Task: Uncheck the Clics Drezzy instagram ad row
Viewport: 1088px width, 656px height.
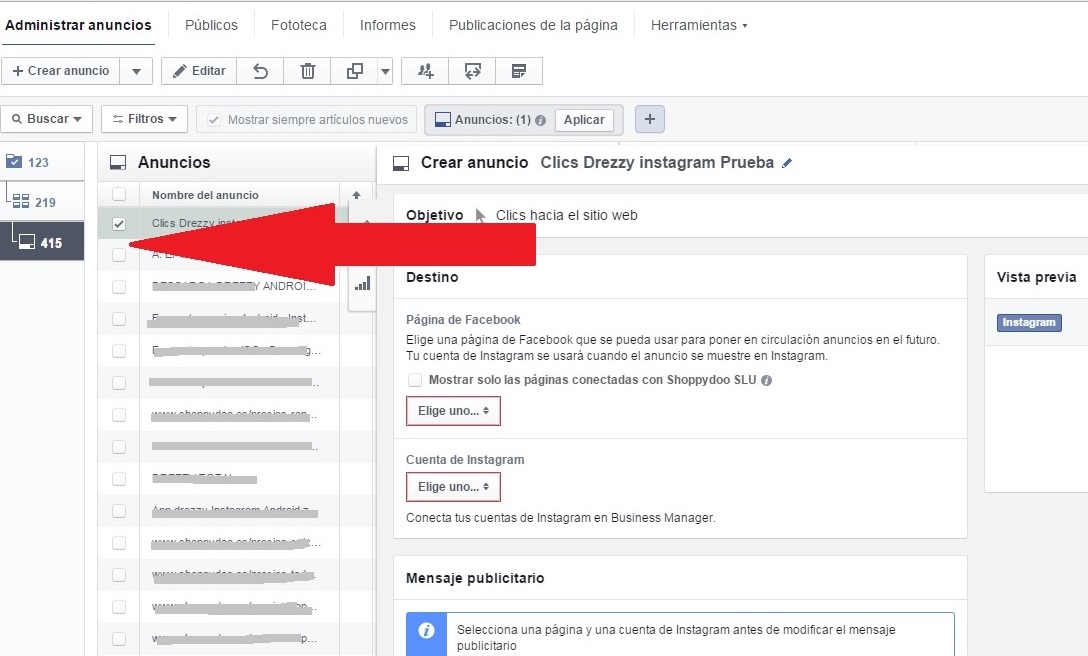Action: click(119, 224)
